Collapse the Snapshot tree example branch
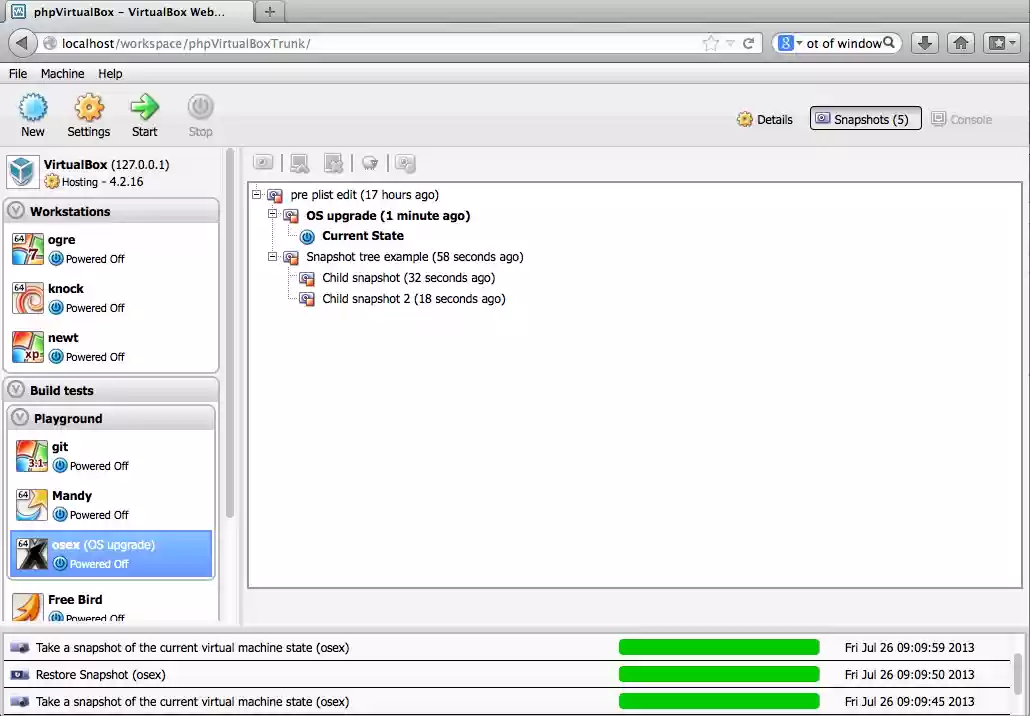Viewport: 1030px width, 716px height. pos(272,256)
